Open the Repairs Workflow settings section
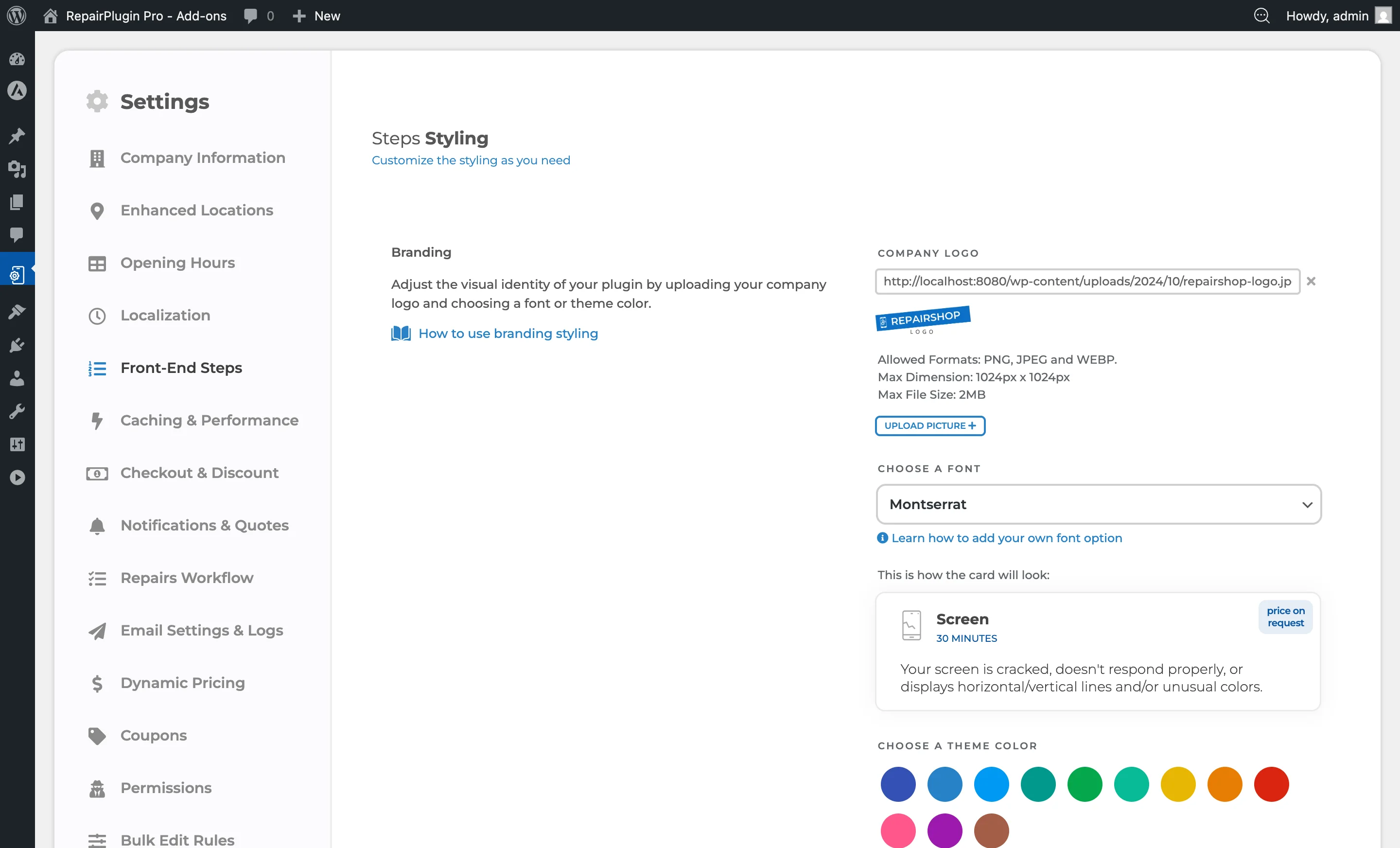Screen dimensions: 1400x848 pos(187,578)
